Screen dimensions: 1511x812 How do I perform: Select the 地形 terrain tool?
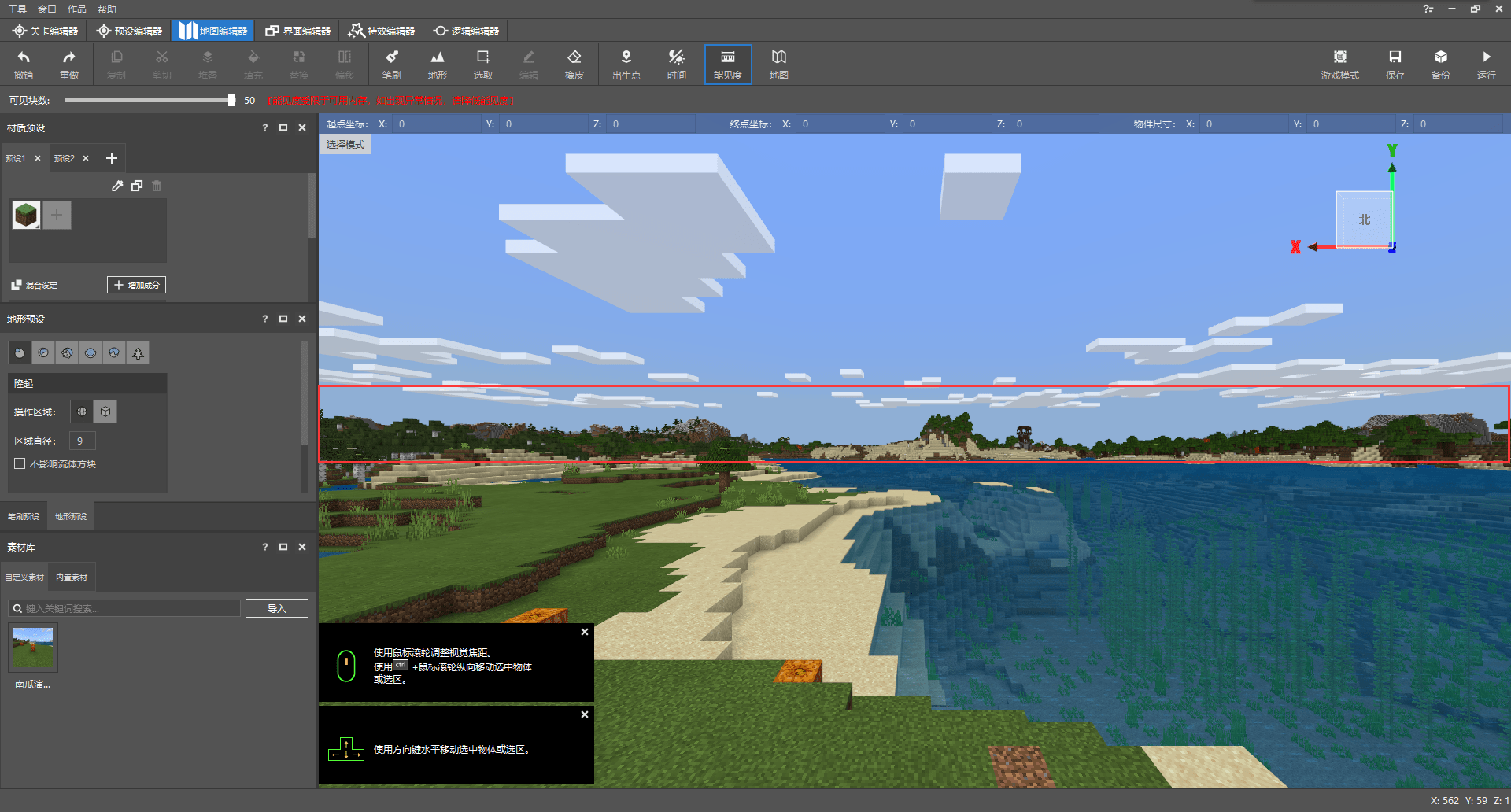click(438, 64)
